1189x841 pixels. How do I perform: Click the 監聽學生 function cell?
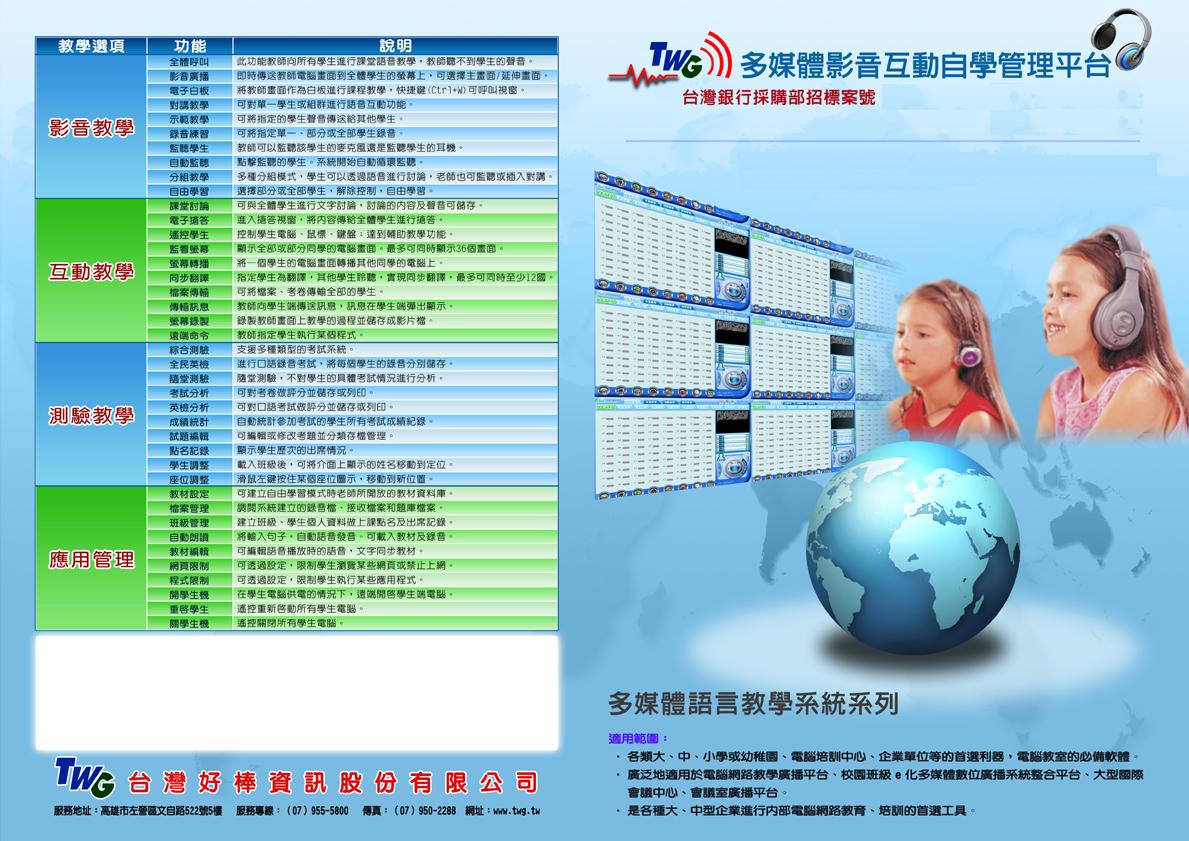click(189, 148)
